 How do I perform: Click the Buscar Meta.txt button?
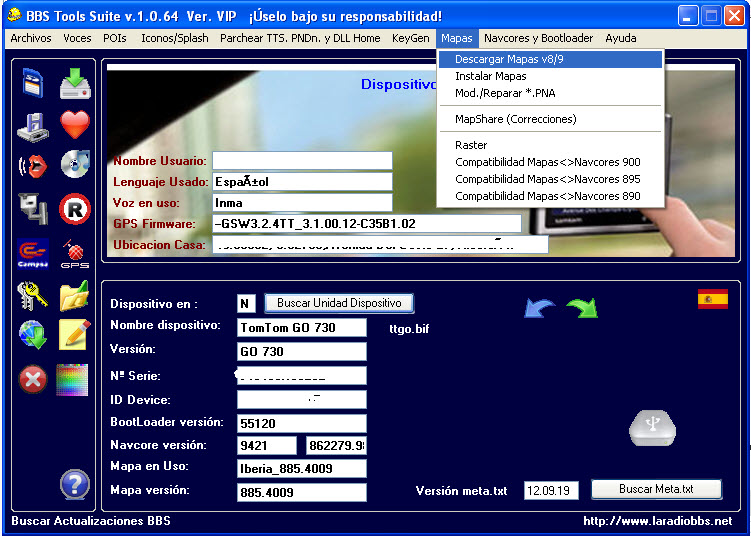pos(656,489)
